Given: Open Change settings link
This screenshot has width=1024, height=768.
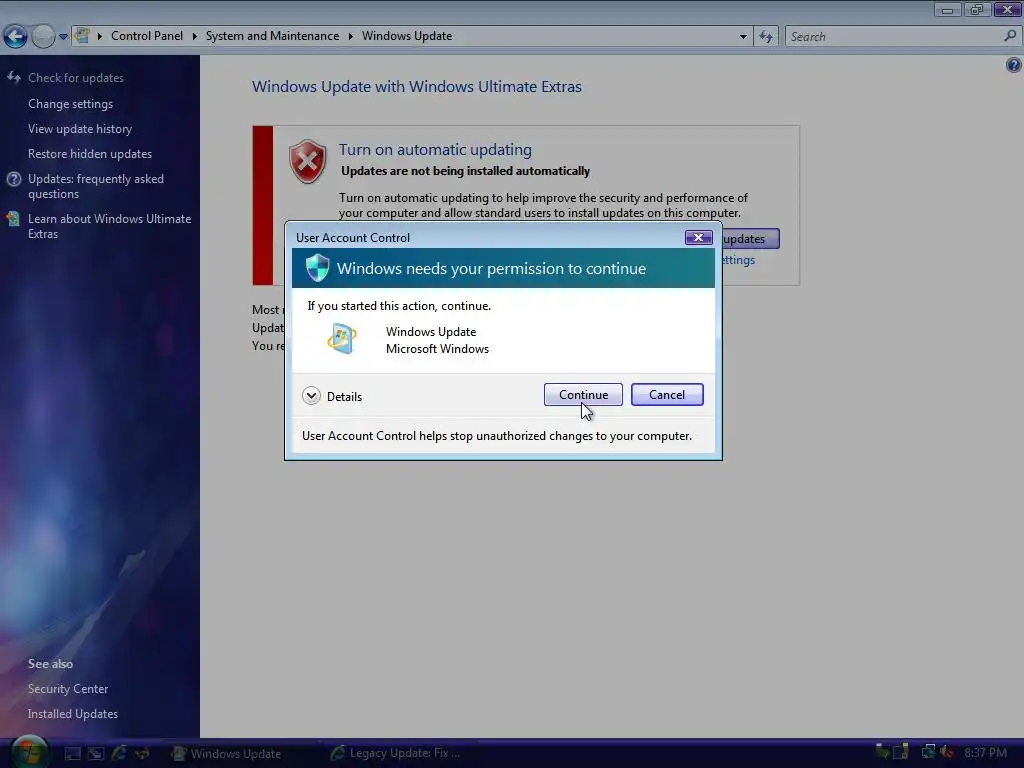Looking at the screenshot, I should pos(71,104).
